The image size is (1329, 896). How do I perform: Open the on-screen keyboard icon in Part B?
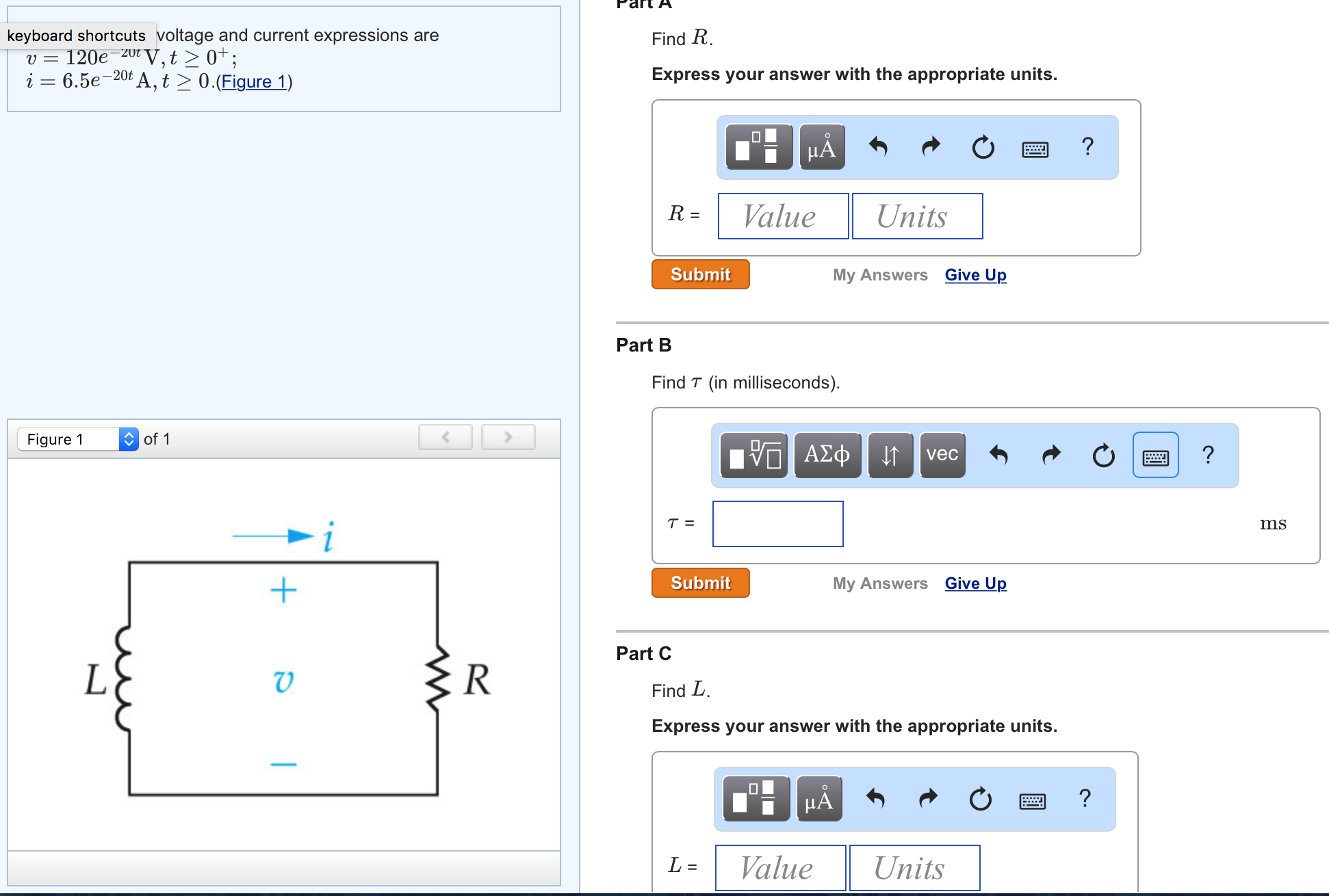1155,456
